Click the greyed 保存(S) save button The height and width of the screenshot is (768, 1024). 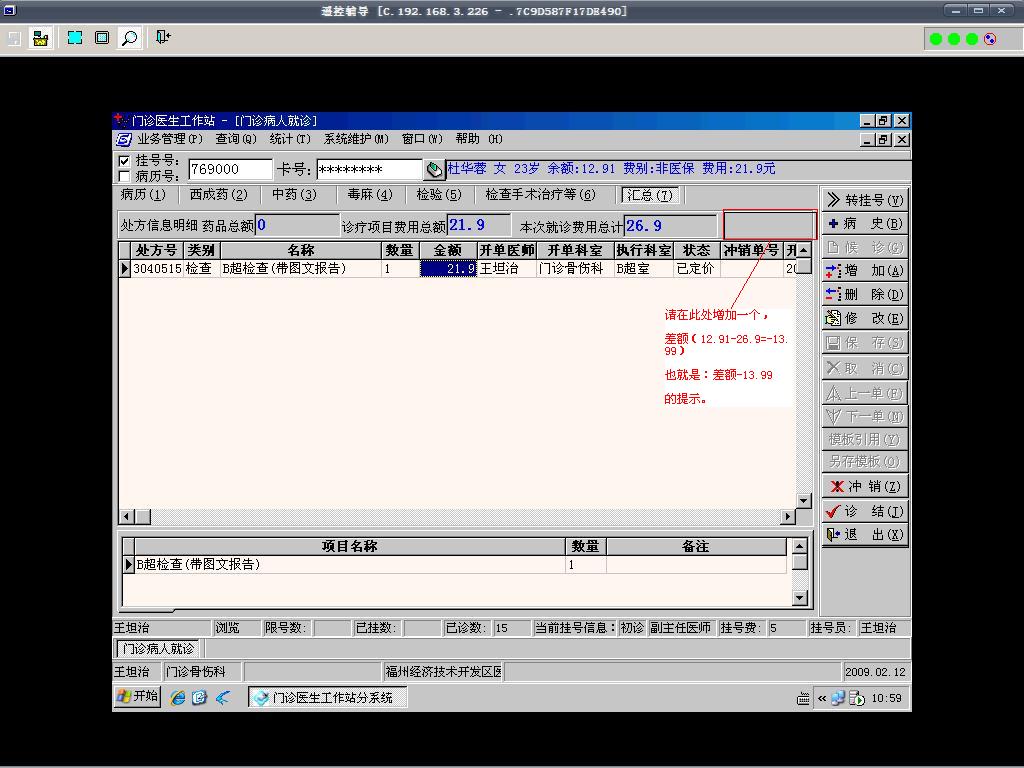[865, 343]
